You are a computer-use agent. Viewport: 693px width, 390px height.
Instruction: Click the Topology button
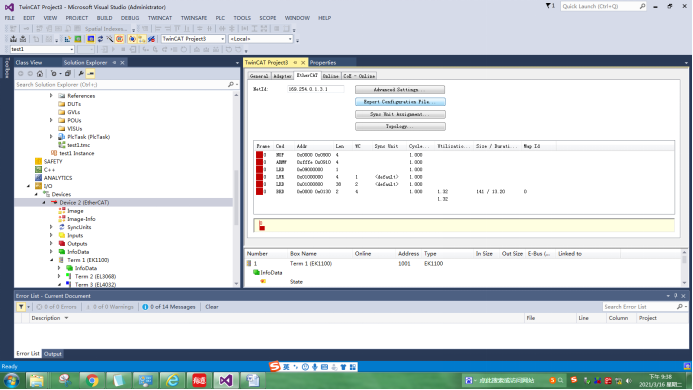[400, 126]
